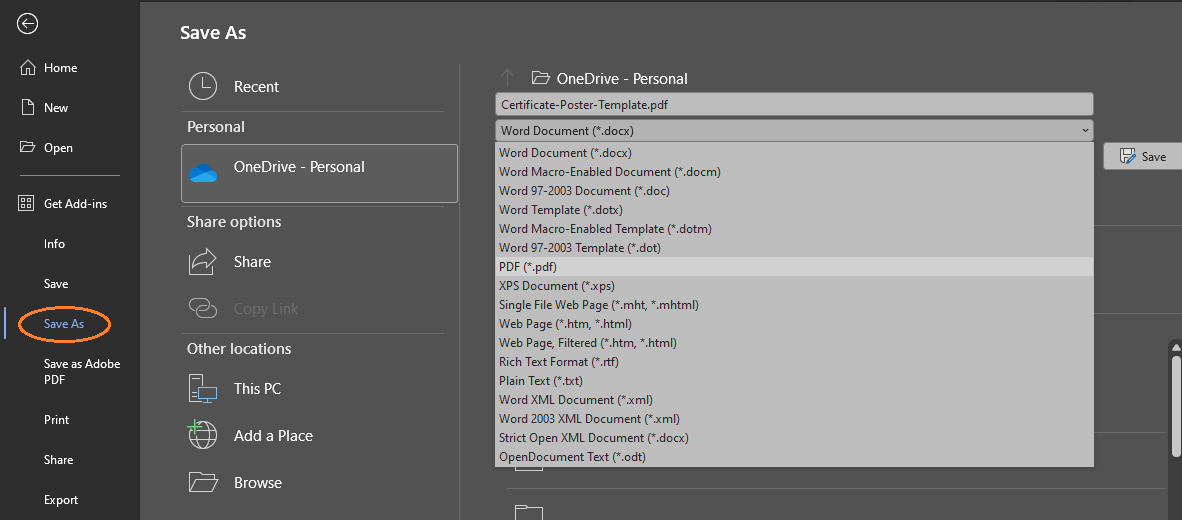Select OneDrive - Personal location
This screenshot has height=520, width=1182.
click(x=320, y=174)
